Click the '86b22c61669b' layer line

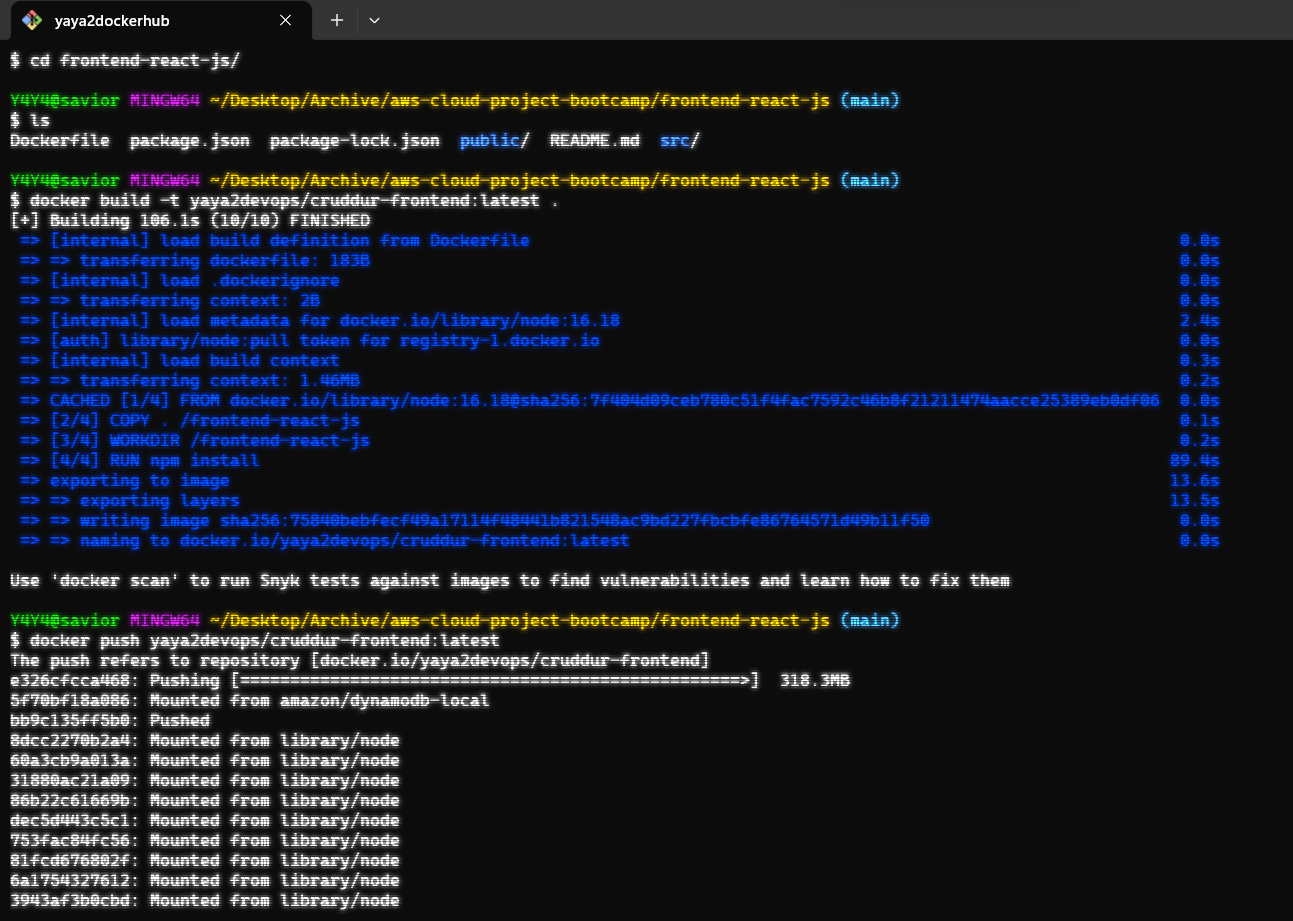coord(205,800)
